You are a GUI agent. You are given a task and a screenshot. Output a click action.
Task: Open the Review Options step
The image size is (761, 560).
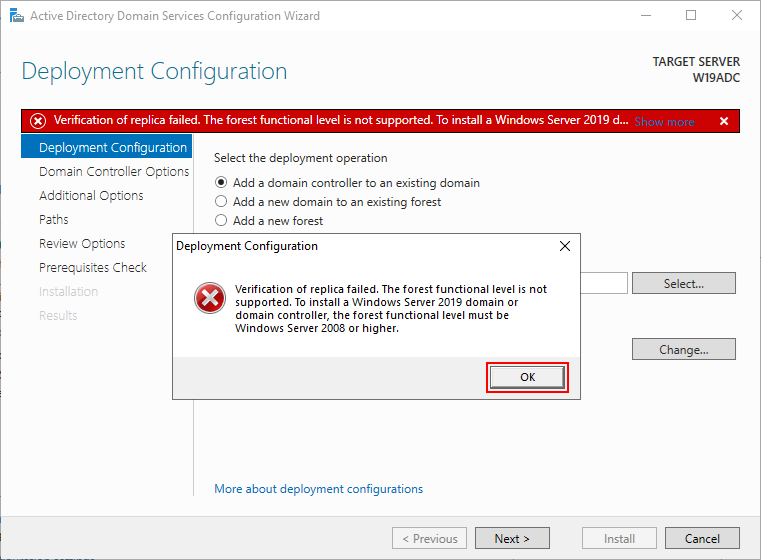(x=82, y=243)
